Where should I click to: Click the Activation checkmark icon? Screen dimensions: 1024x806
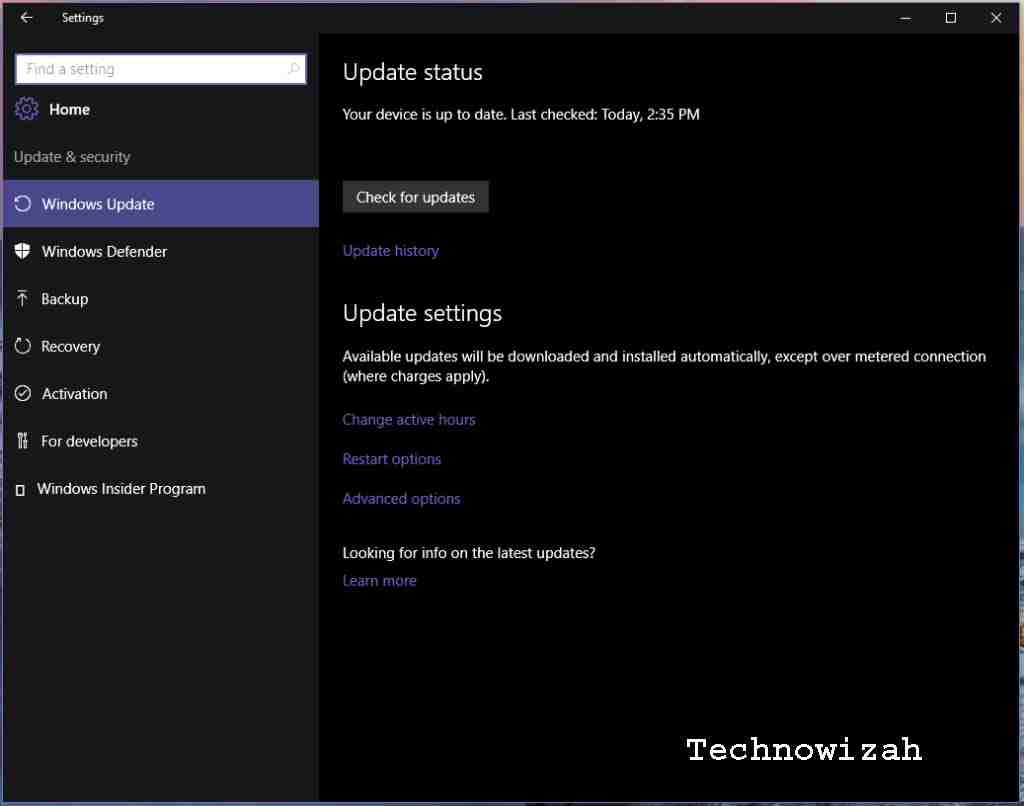pyautogui.click(x=23, y=393)
